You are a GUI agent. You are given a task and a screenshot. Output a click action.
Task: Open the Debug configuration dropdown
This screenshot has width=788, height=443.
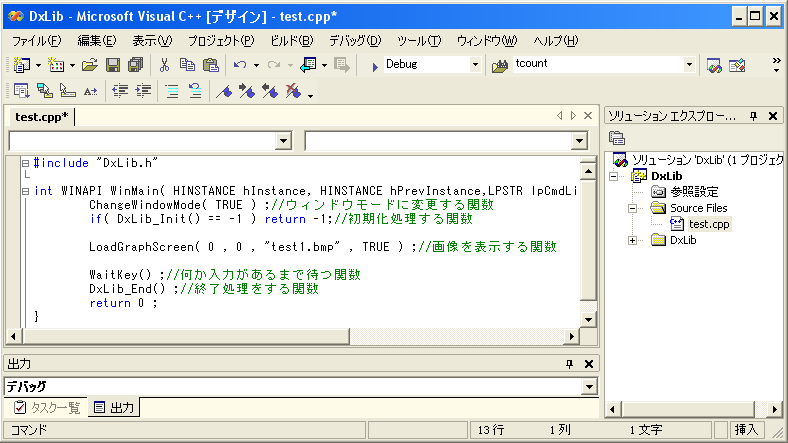click(x=475, y=65)
